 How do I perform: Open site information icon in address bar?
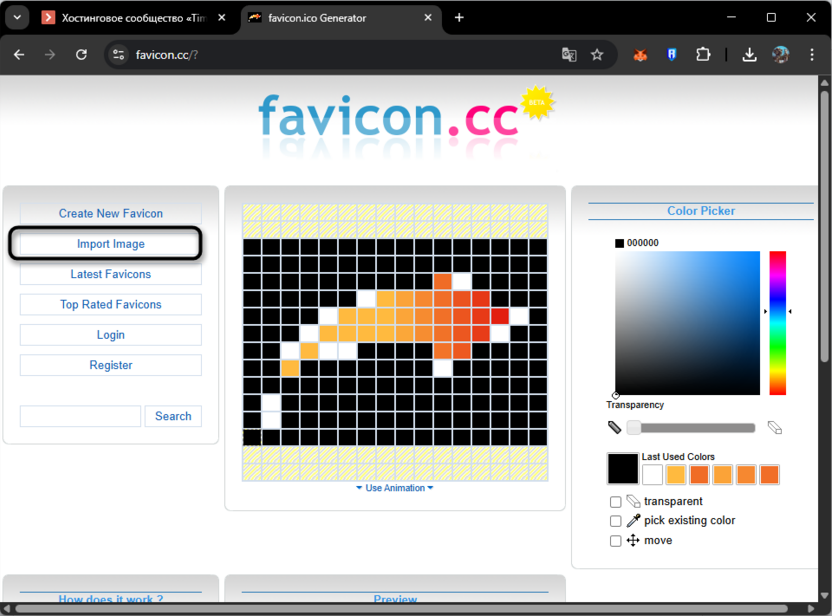point(118,55)
